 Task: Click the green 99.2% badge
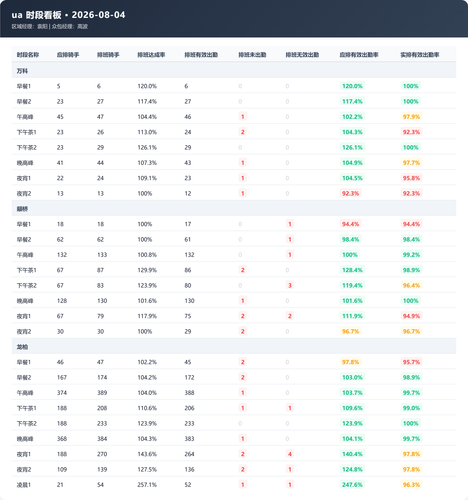click(x=411, y=255)
